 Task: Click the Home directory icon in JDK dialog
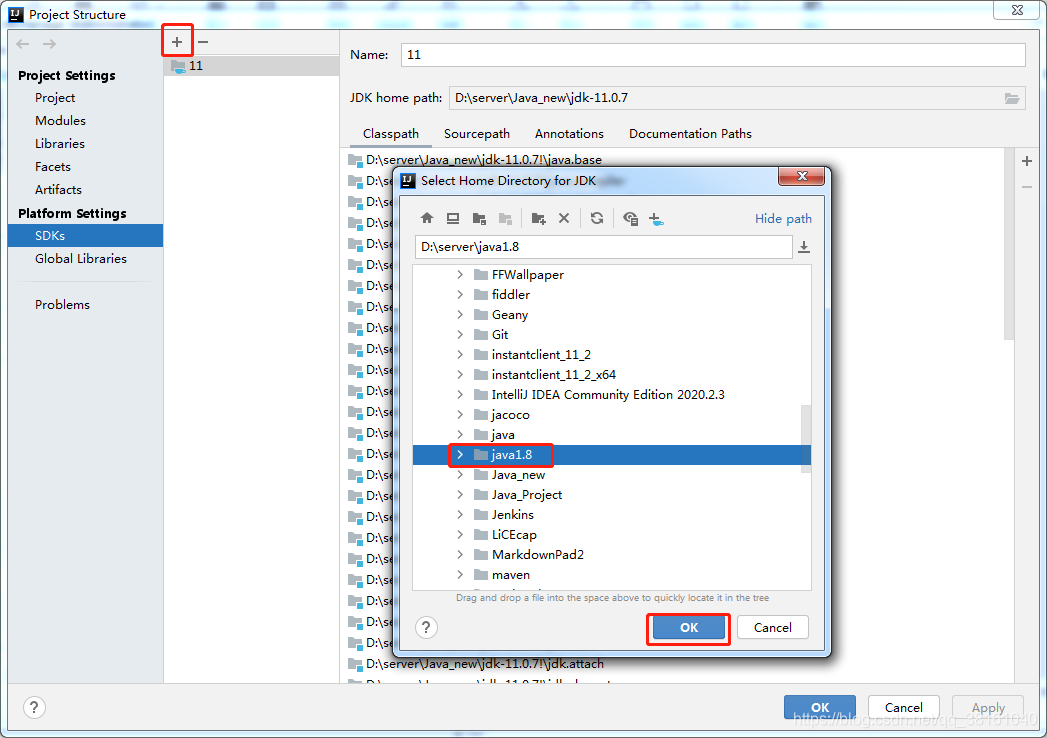[427, 218]
